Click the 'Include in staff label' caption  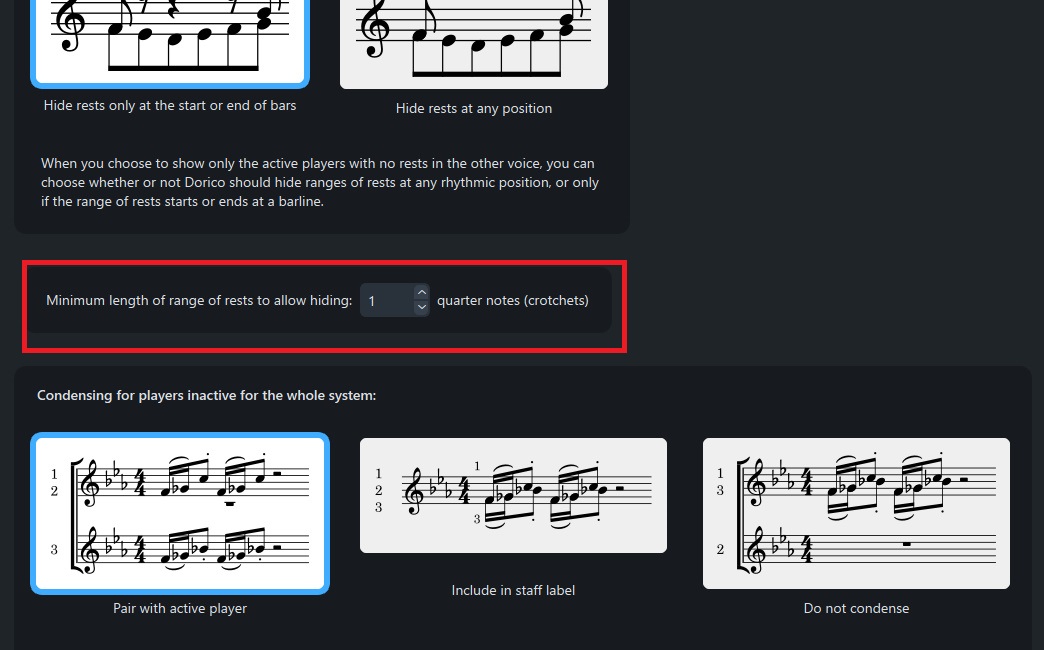coord(513,590)
